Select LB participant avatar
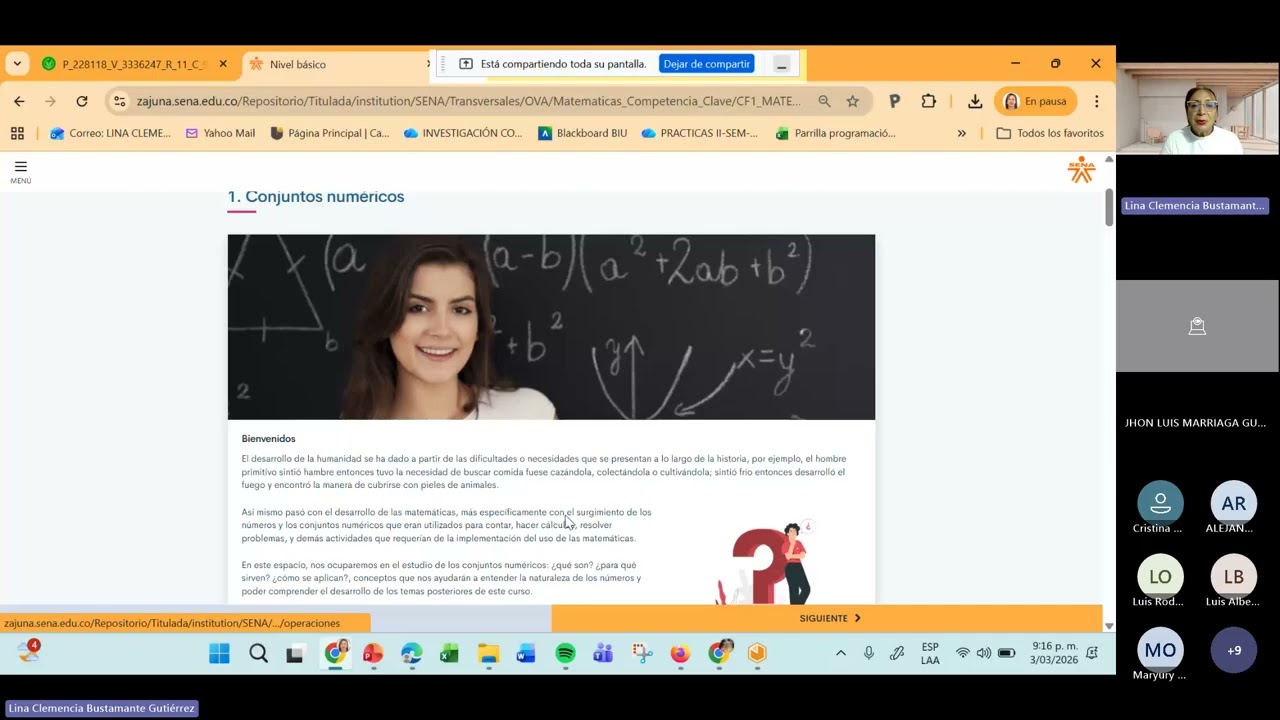1280x720 pixels. click(1233, 577)
